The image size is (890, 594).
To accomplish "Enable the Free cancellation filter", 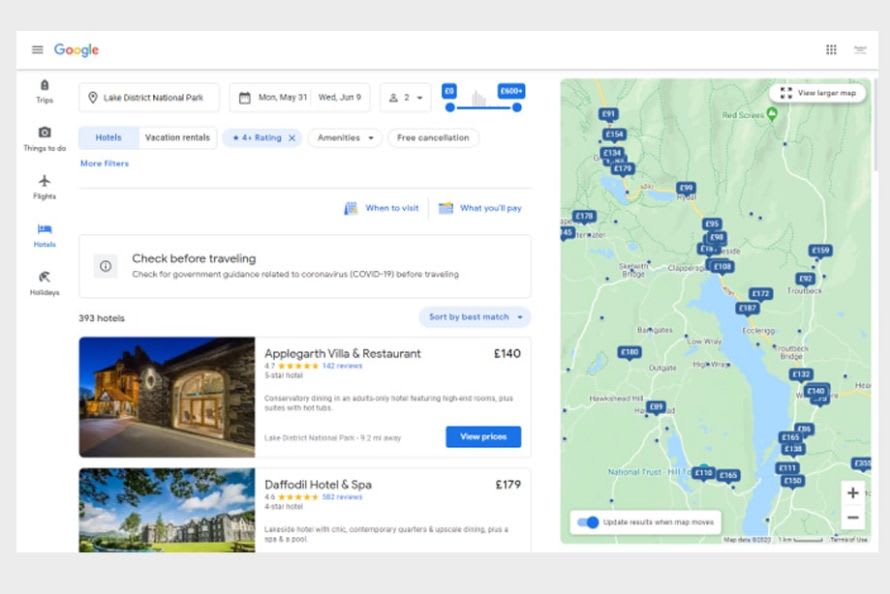I will tap(433, 138).
